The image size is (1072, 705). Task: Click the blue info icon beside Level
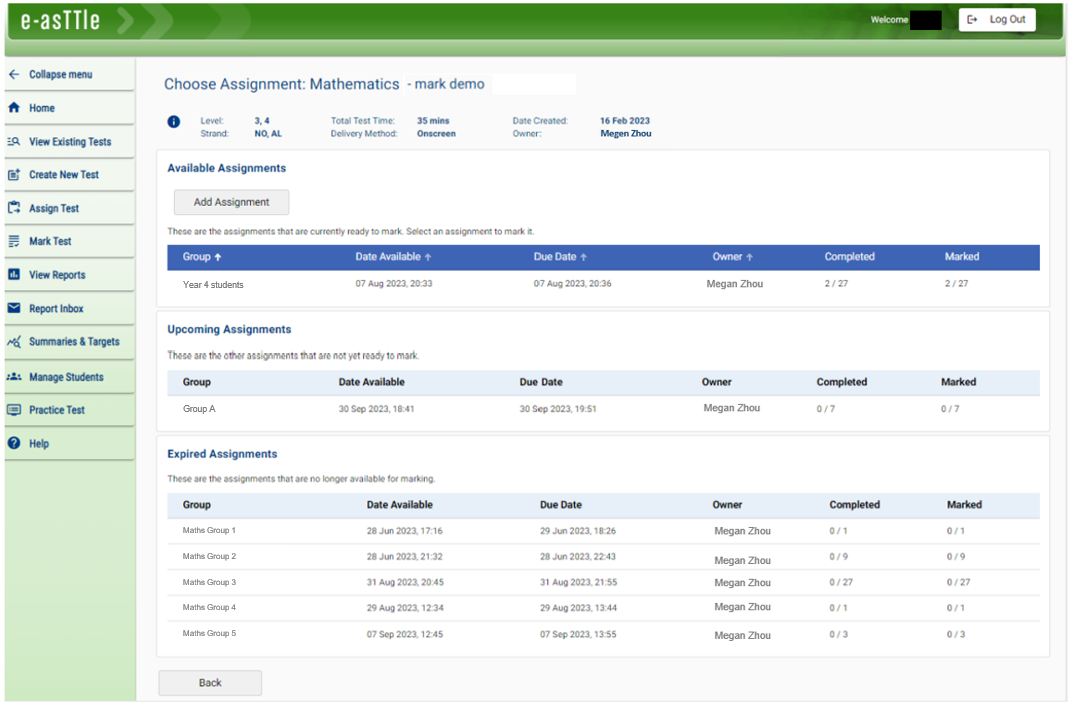pos(174,122)
